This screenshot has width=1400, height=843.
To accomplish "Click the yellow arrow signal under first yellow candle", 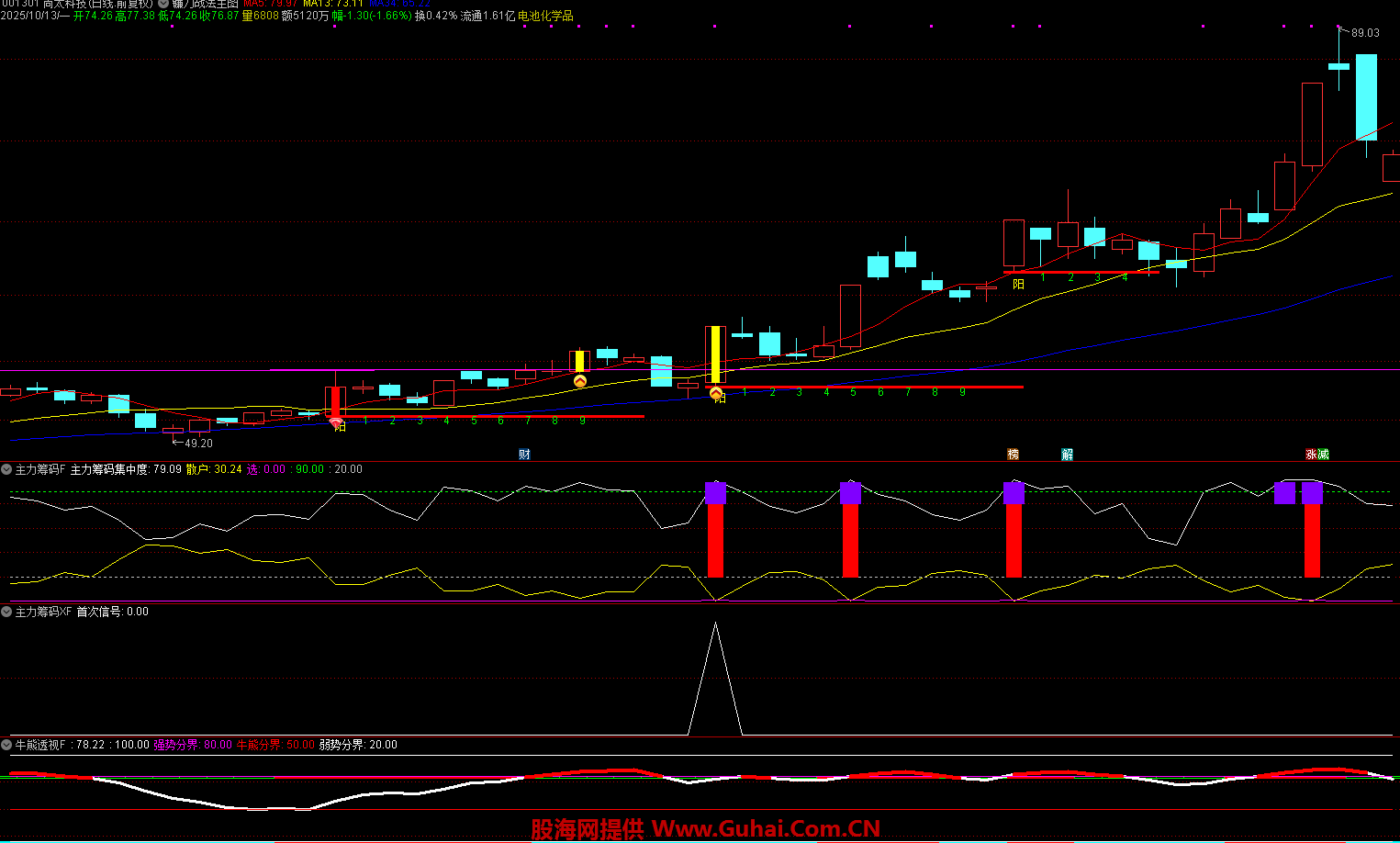I will (580, 381).
